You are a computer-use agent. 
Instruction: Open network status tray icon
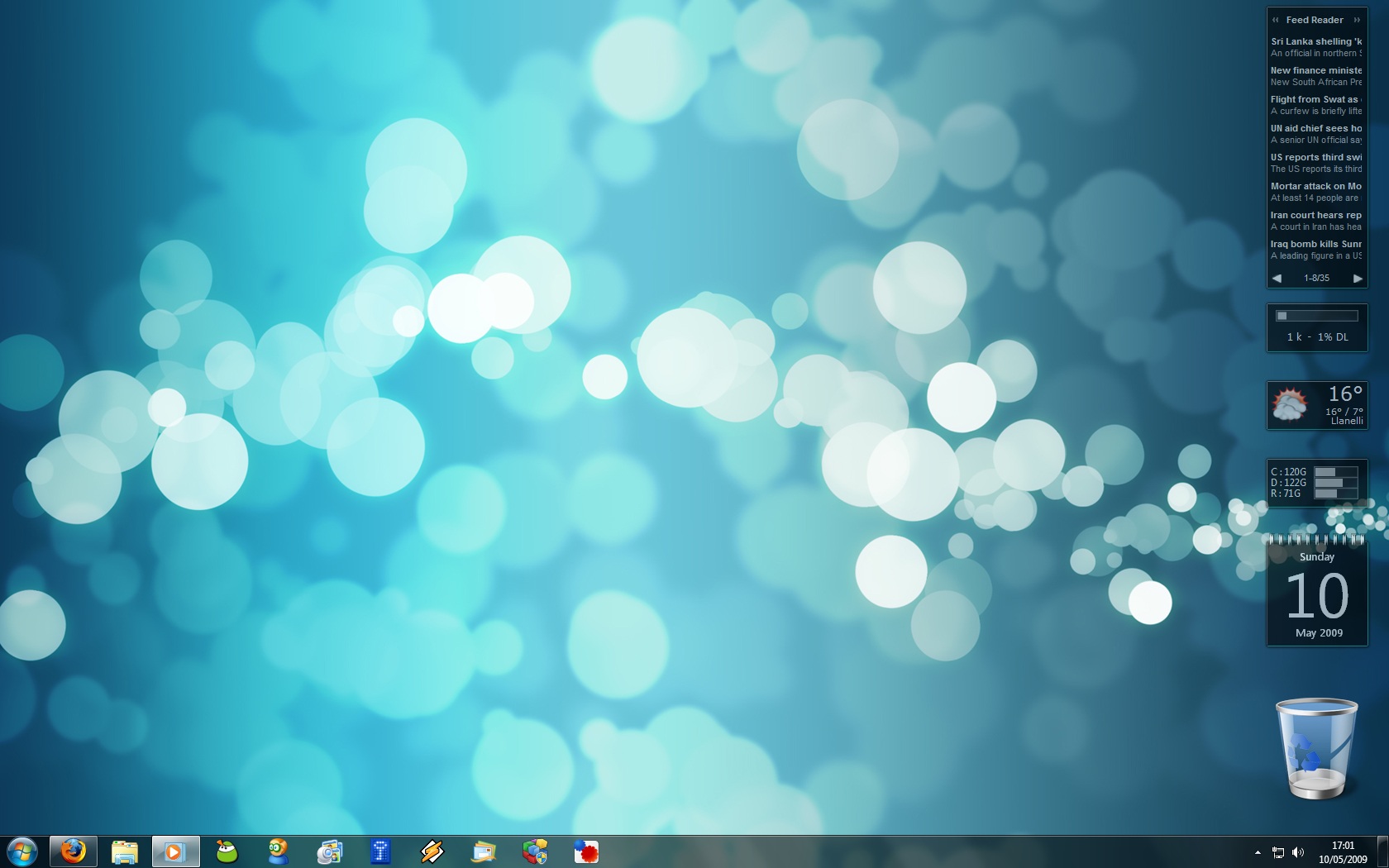pos(1278,852)
